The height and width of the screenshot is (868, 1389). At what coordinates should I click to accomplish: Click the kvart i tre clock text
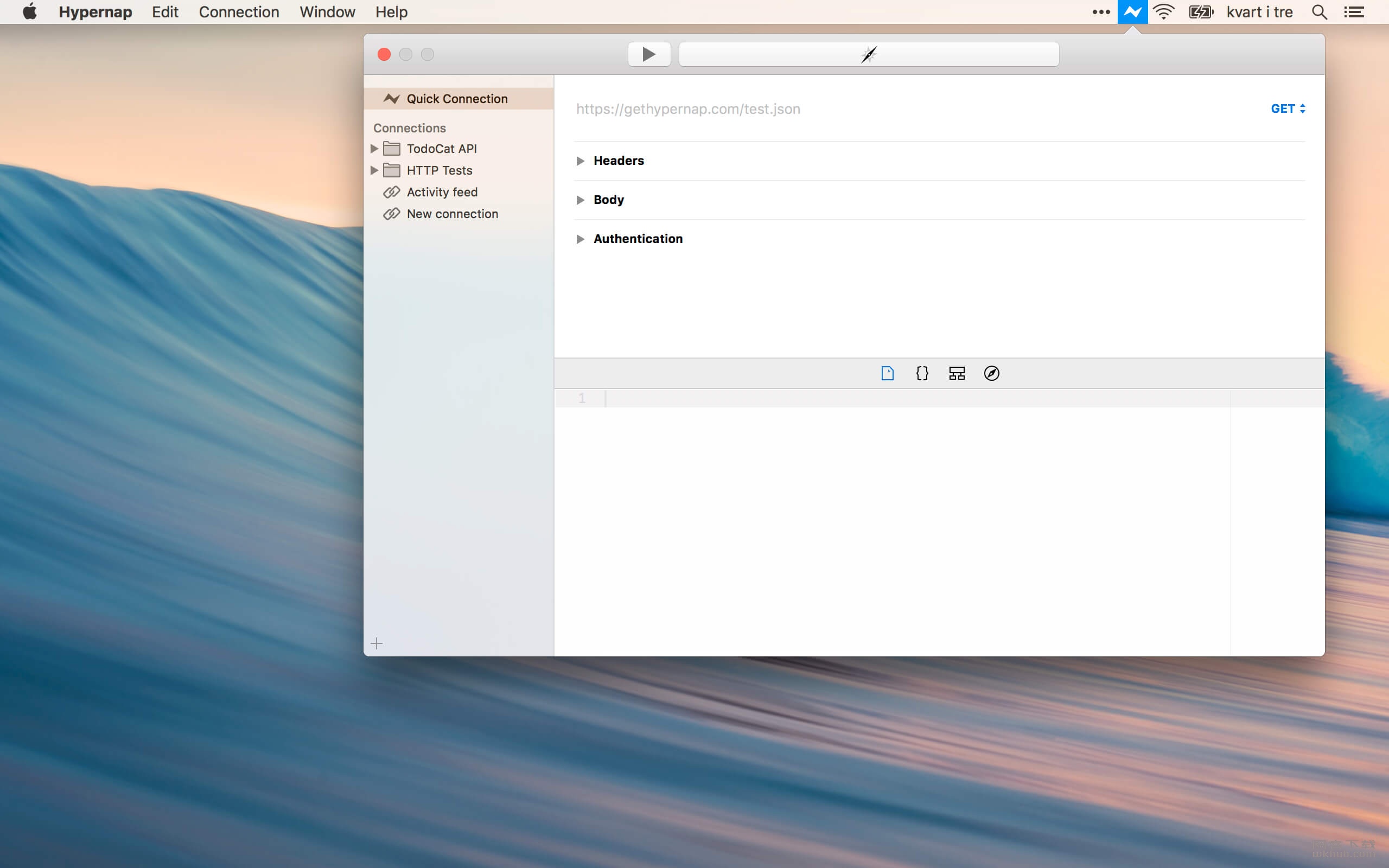(1259, 11)
